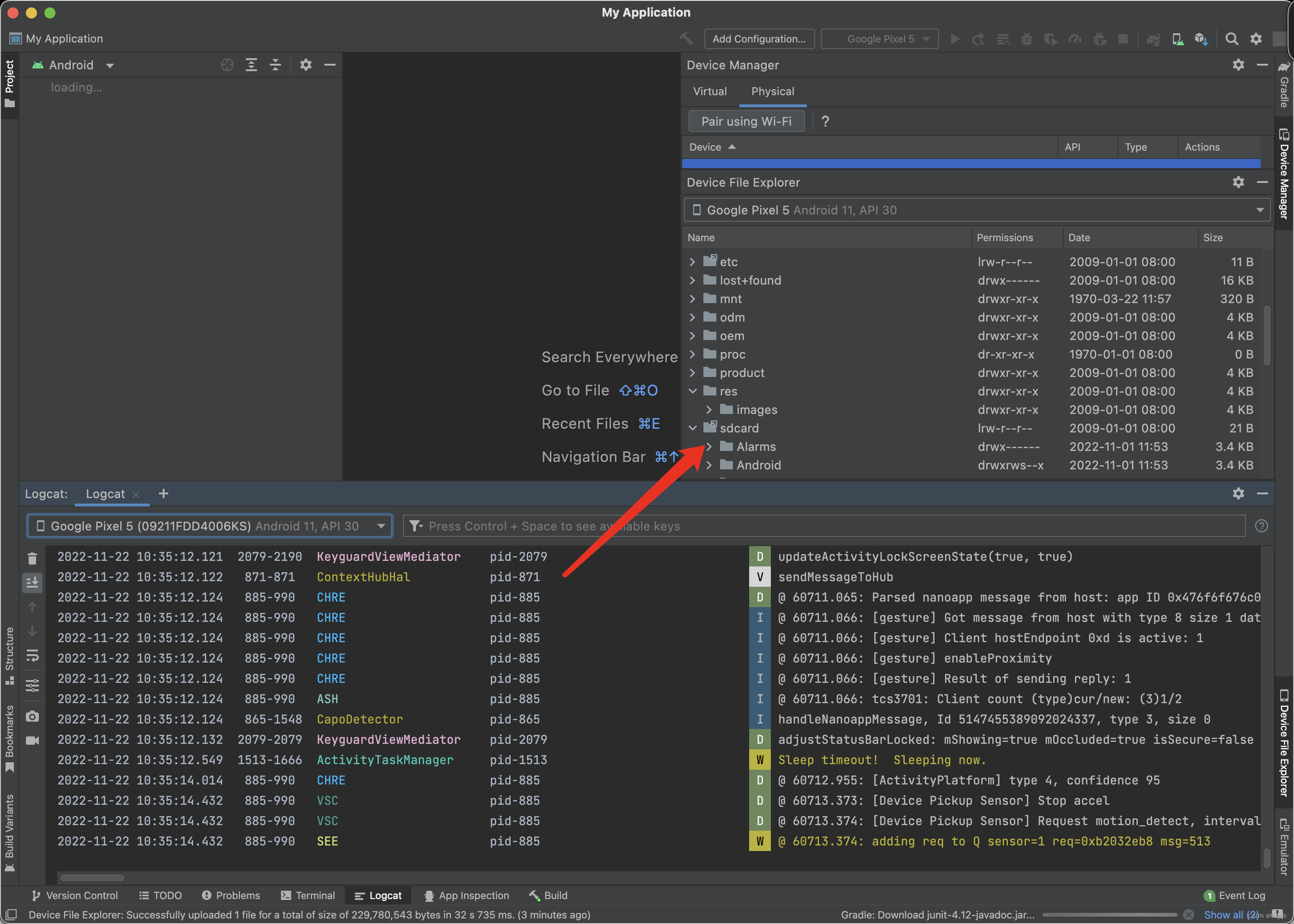The width and height of the screenshot is (1294, 924).
Task: Open the SDK Manager toolbar icon
Action: tap(1201, 39)
